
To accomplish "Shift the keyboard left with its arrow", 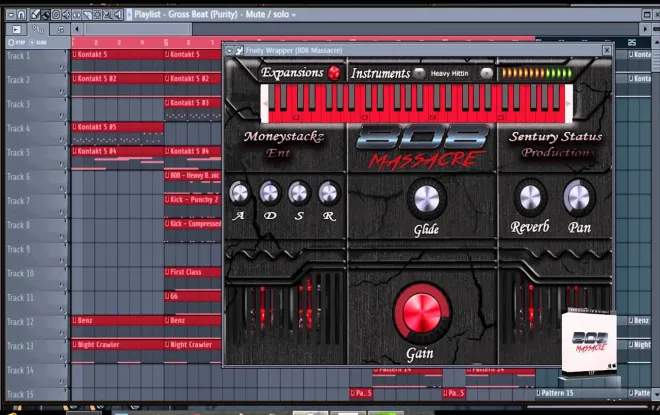I will [265, 104].
